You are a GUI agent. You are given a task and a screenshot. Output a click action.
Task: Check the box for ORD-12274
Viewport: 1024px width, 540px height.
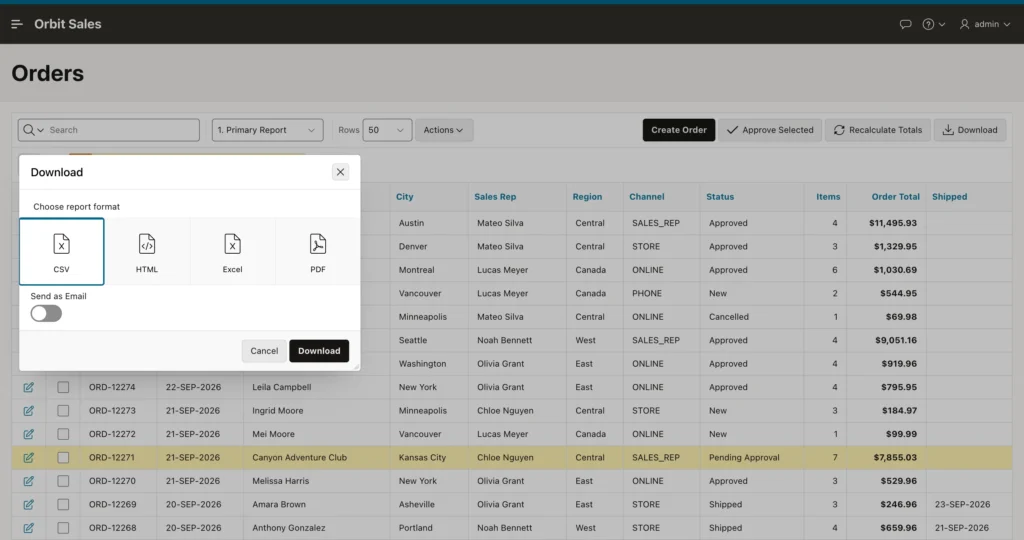point(63,387)
